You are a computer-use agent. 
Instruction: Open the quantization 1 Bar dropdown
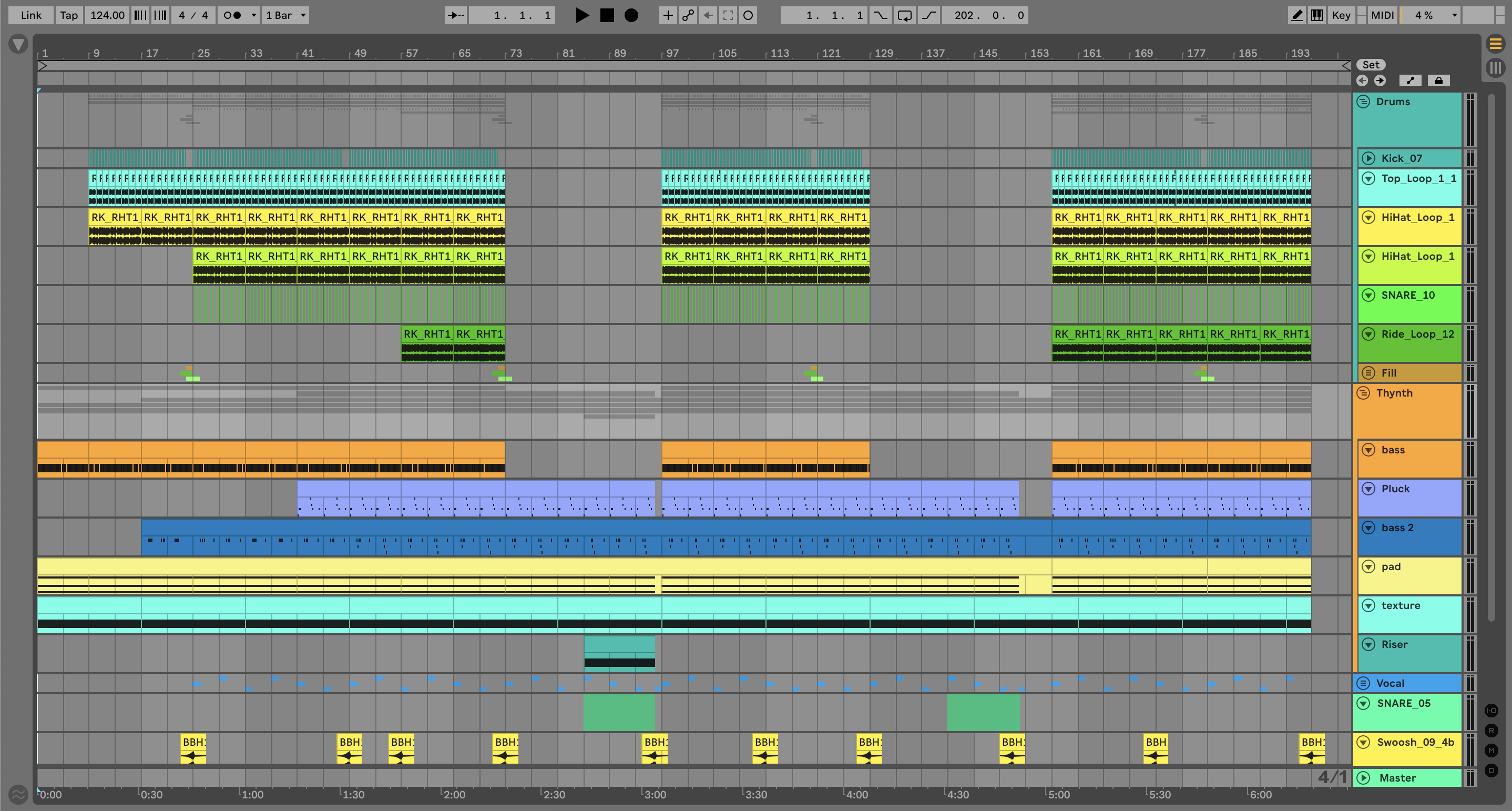coord(286,15)
